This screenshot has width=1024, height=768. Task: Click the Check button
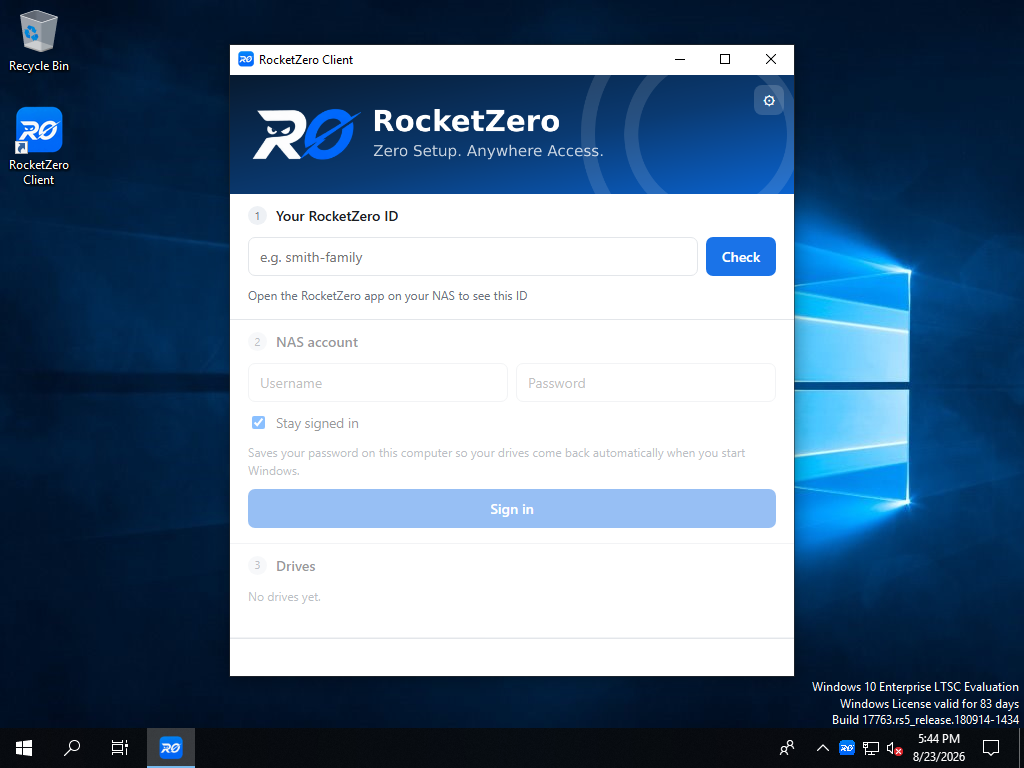tap(741, 257)
